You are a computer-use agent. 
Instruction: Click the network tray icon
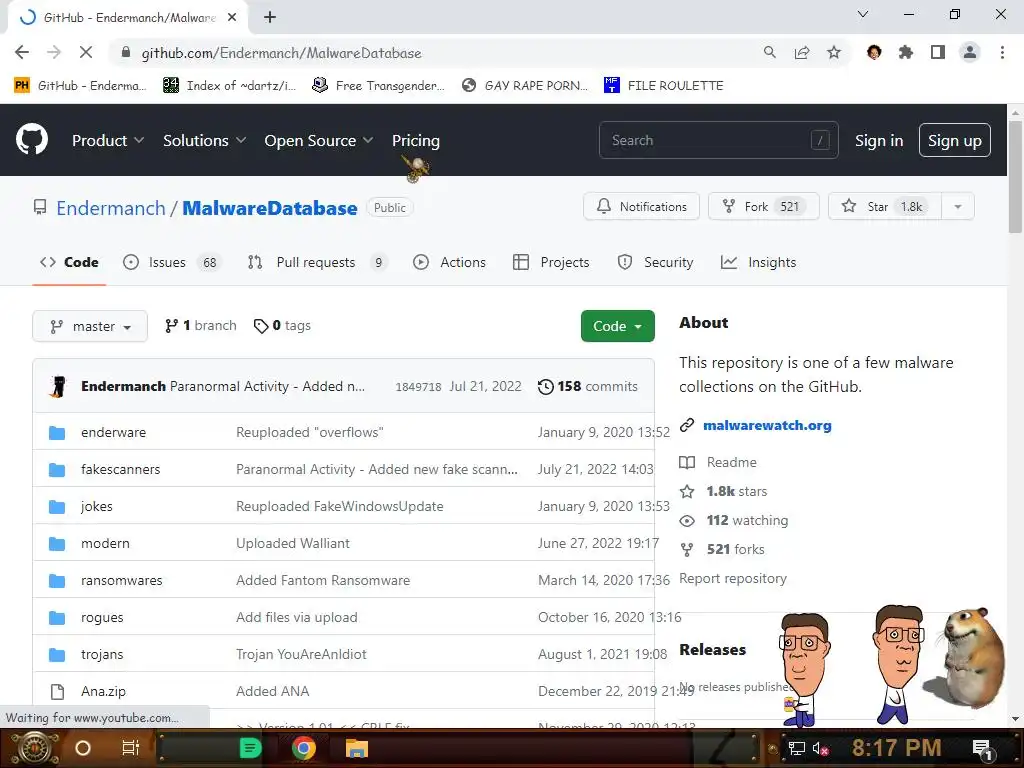pos(797,748)
